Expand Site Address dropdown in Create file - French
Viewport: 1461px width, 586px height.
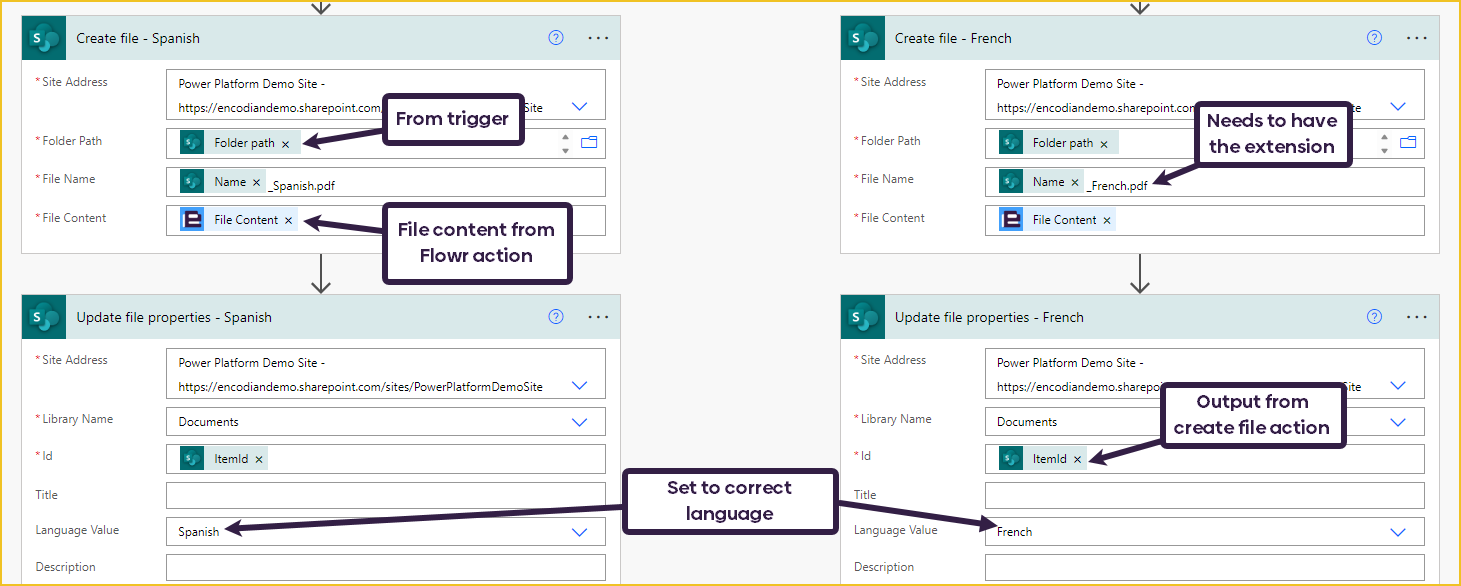[x=1398, y=106]
